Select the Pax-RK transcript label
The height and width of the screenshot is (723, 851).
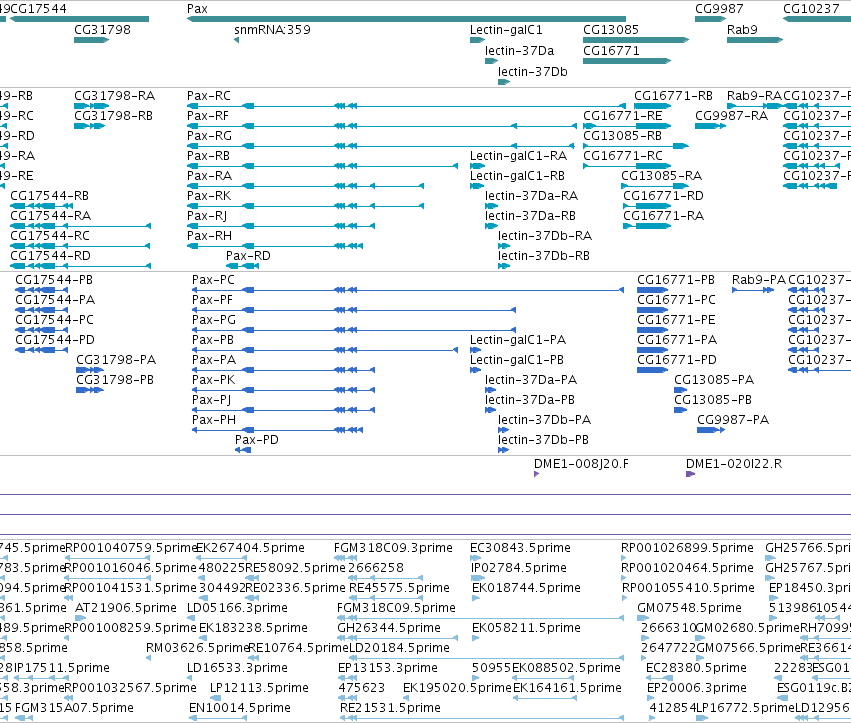[x=209, y=195]
